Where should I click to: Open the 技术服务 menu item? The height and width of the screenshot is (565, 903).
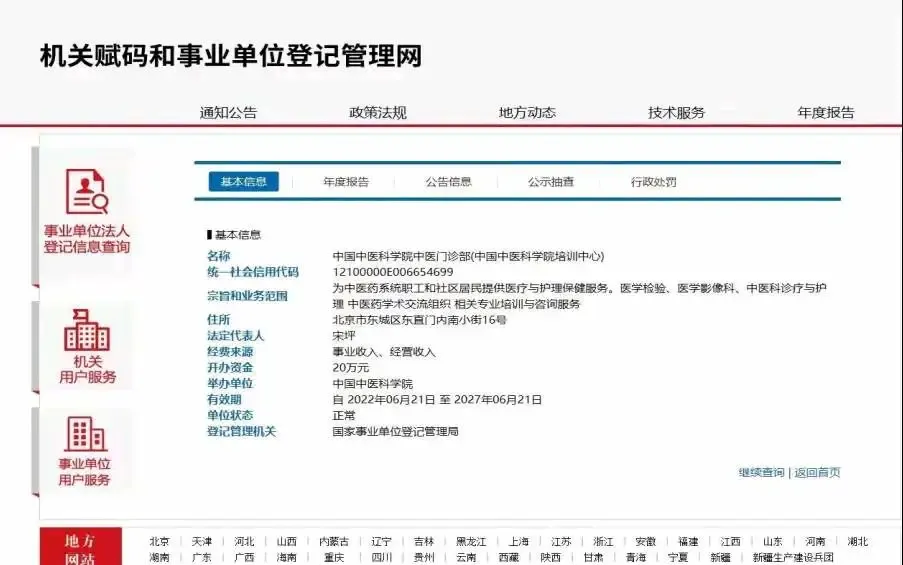point(677,112)
